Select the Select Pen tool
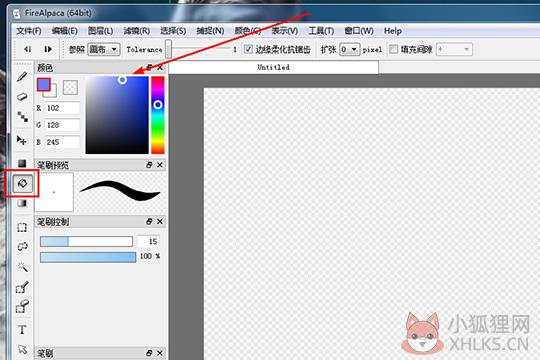 pyautogui.click(x=22, y=287)
